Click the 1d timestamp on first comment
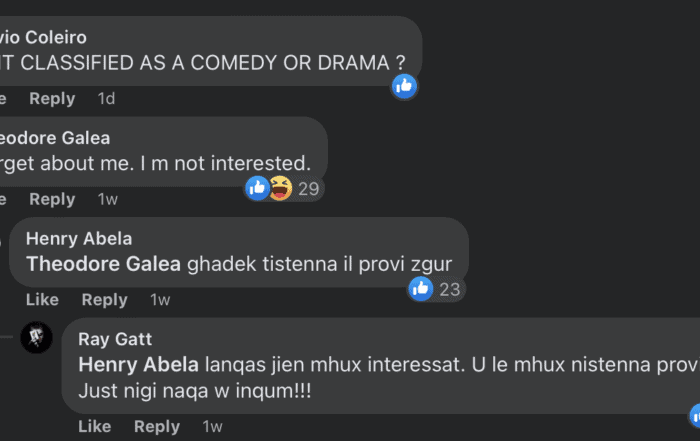The height and width of the screenshot is (441, 700). click(x=107, y=98)
